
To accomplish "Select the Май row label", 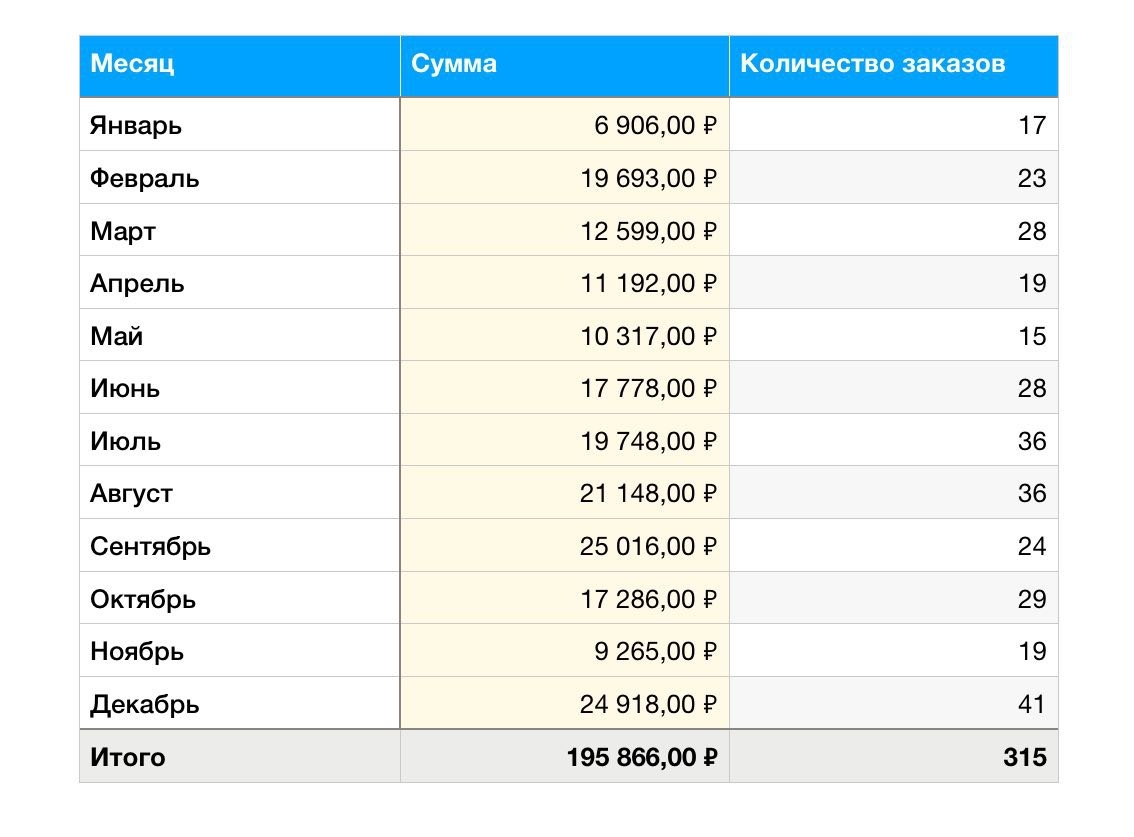I will (x=239, y=335).
